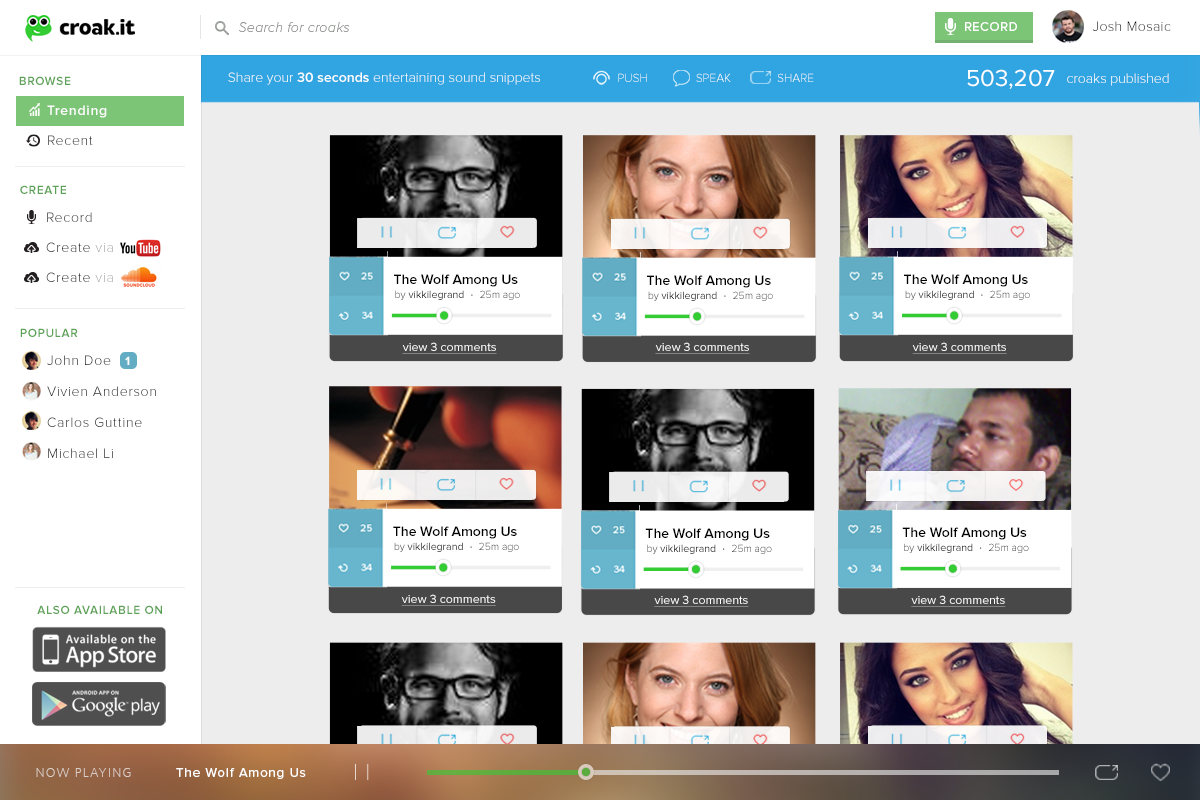The image size is (1200, 800).
Task: Open Carlos Guttine in the Popular list
Action: [83, 423]
